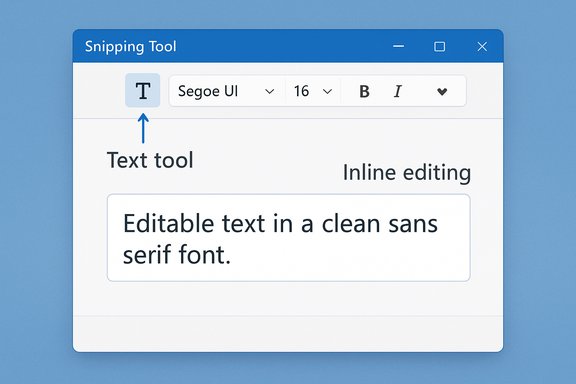
Task: Toggle Italic formatting
Action: [397, 91]
